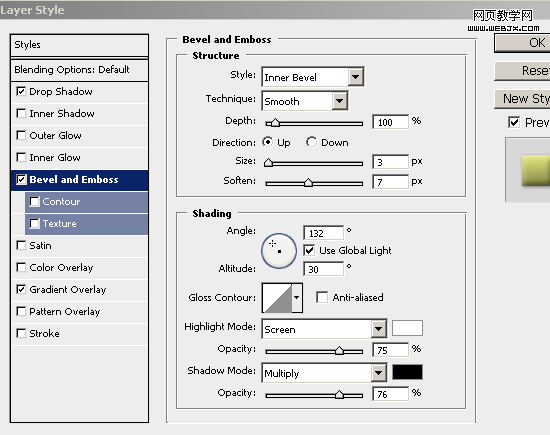
Task: Tick the Inner Glow checkbox
Action: coord(21,158)
